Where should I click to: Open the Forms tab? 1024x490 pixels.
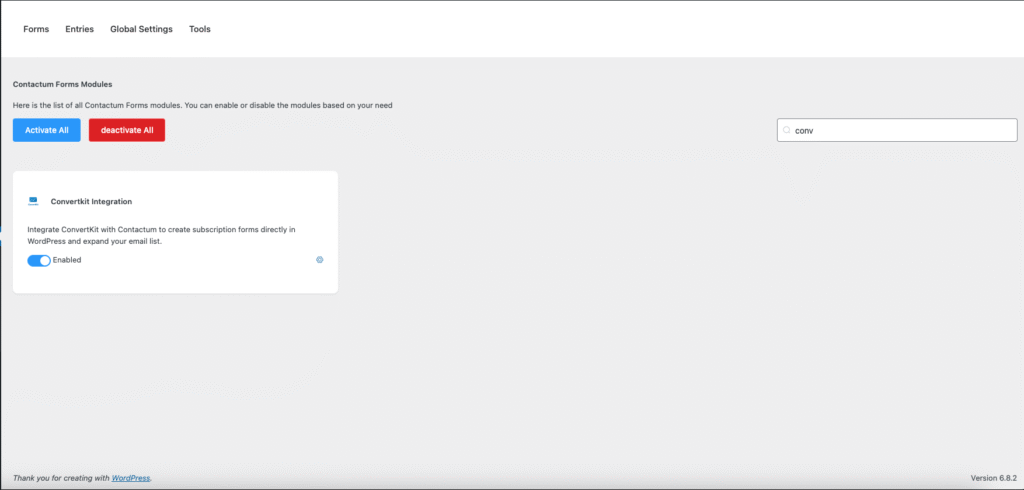36,29
